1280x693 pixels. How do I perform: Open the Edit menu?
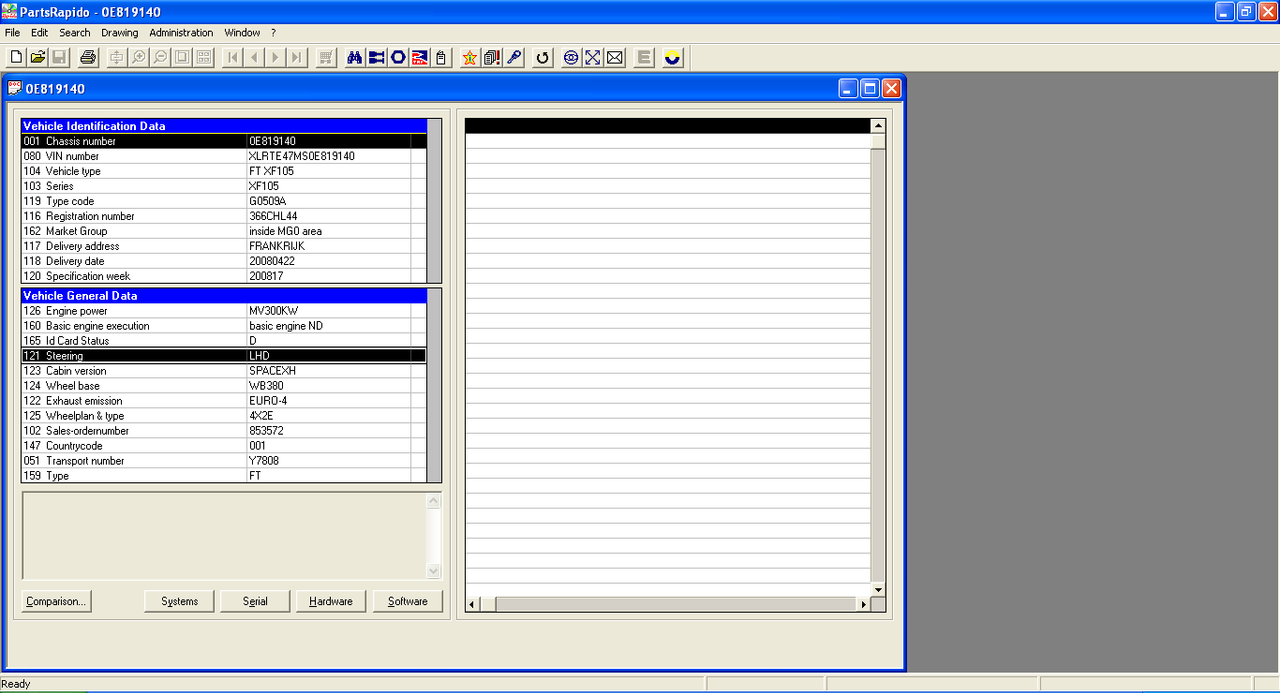coord(39,33)
